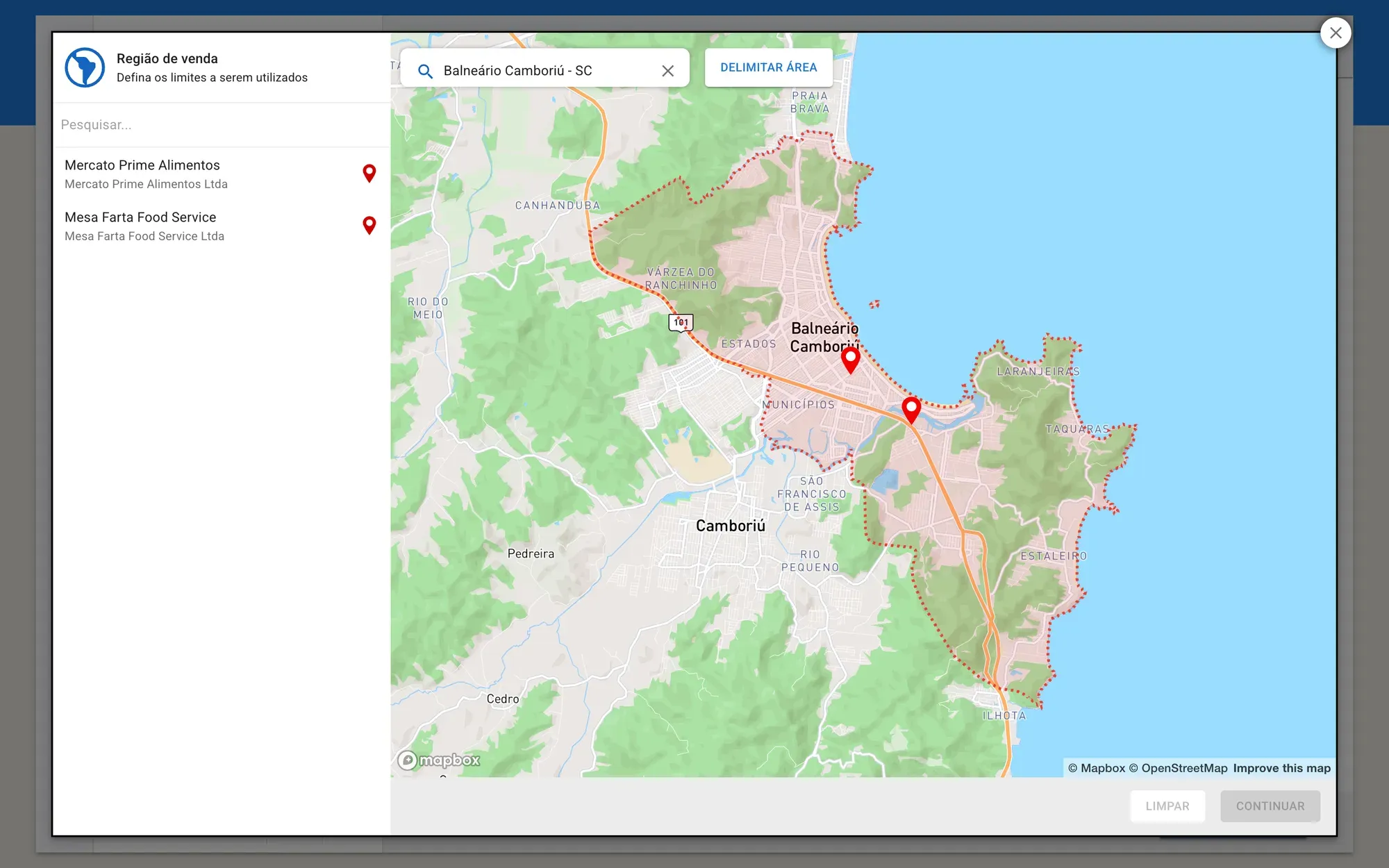
Task: Select Mercato Prime Alimentos list entry
Action: pyautogui.click(x=222, y=174)
